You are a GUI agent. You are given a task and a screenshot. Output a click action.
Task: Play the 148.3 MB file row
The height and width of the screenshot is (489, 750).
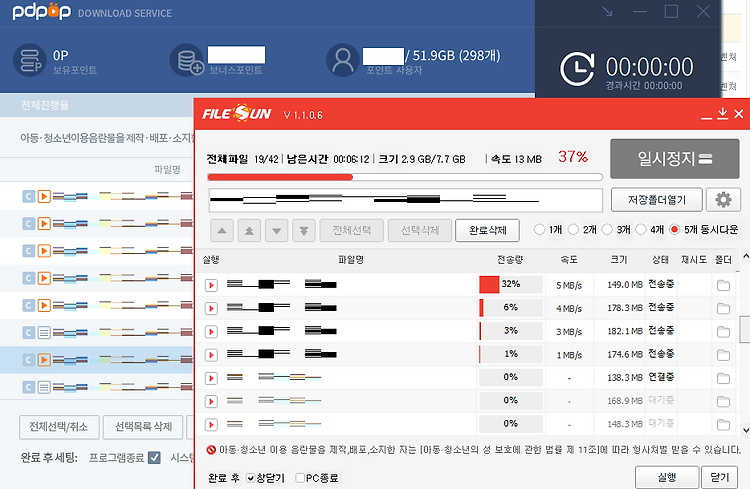(x=211, y=424)
